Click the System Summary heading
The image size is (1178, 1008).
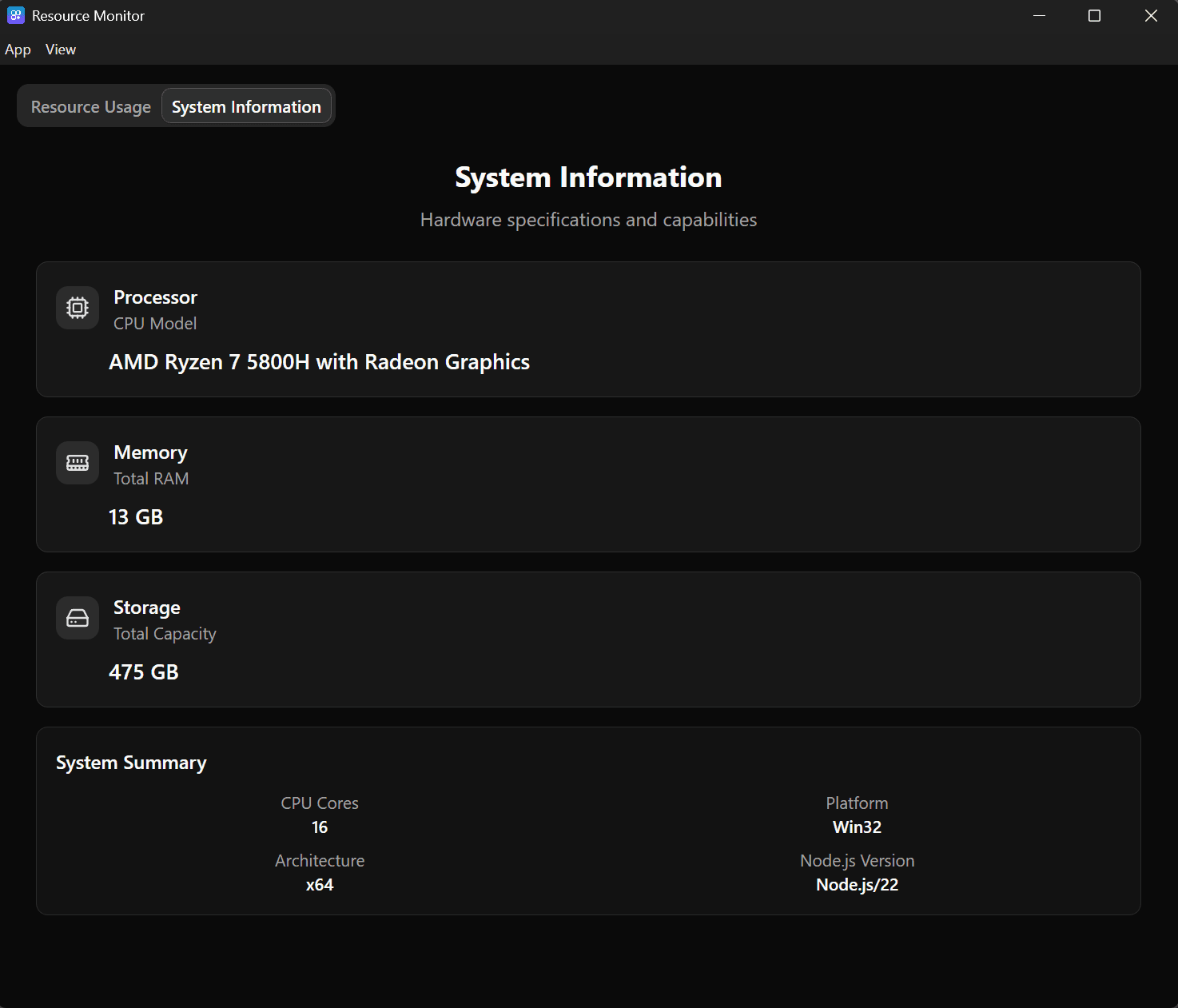131,762
